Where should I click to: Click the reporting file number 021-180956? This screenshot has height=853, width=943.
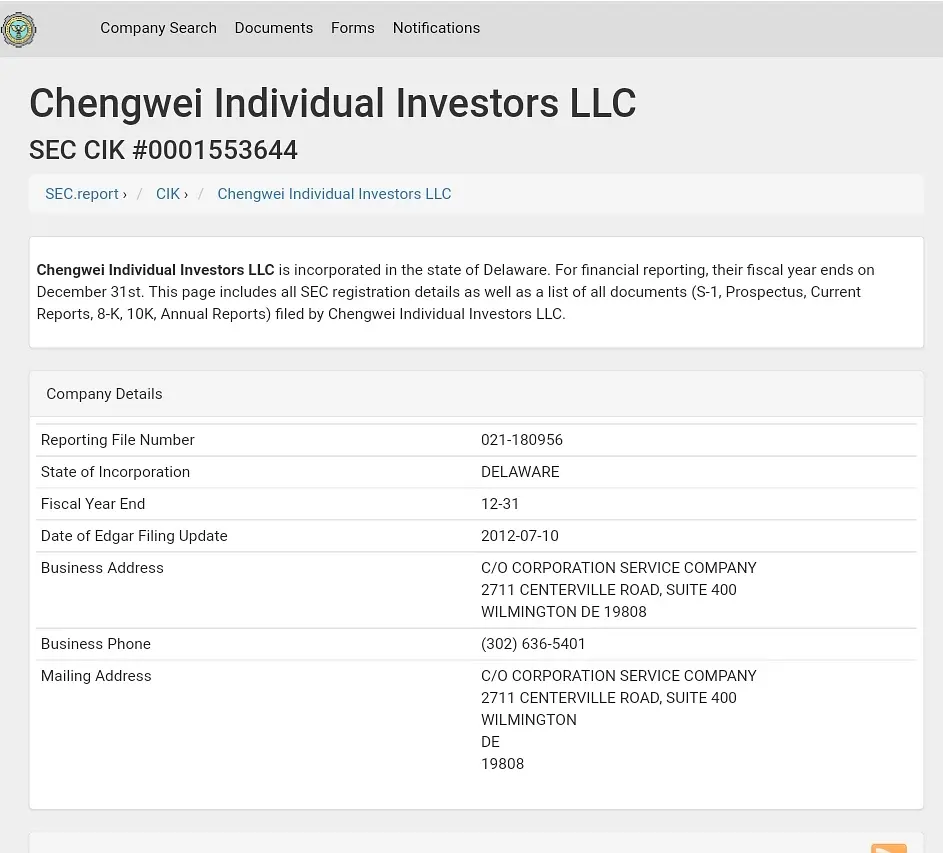[x=522, y=440]
